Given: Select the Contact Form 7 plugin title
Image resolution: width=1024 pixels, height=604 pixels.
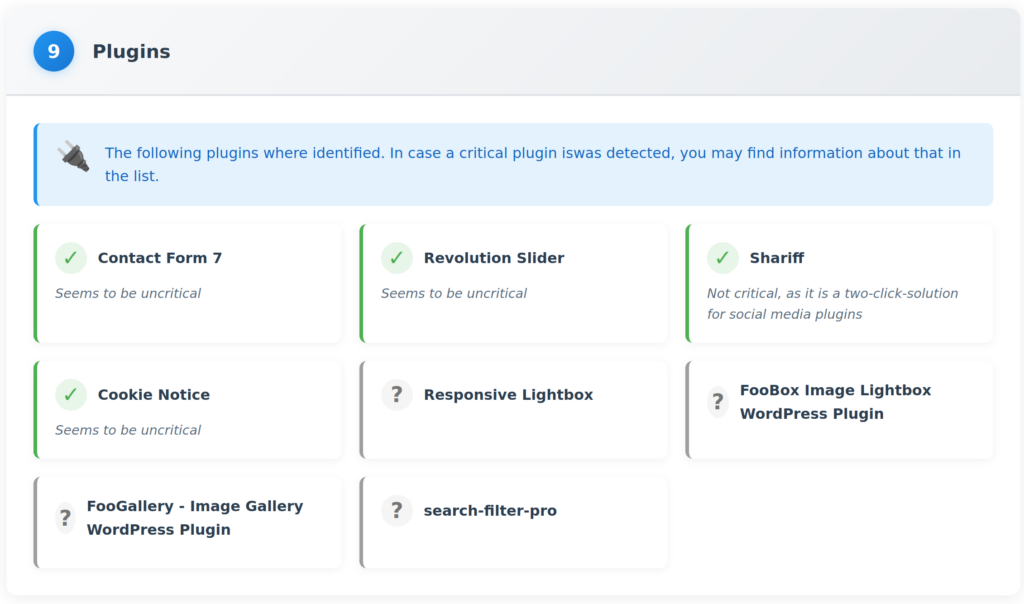Looking at the screenshot, I should [160, 258].
